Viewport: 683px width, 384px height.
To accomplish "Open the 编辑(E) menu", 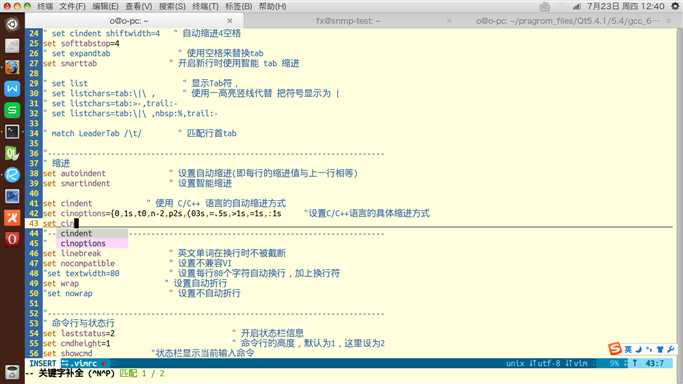I will (105, 7).
